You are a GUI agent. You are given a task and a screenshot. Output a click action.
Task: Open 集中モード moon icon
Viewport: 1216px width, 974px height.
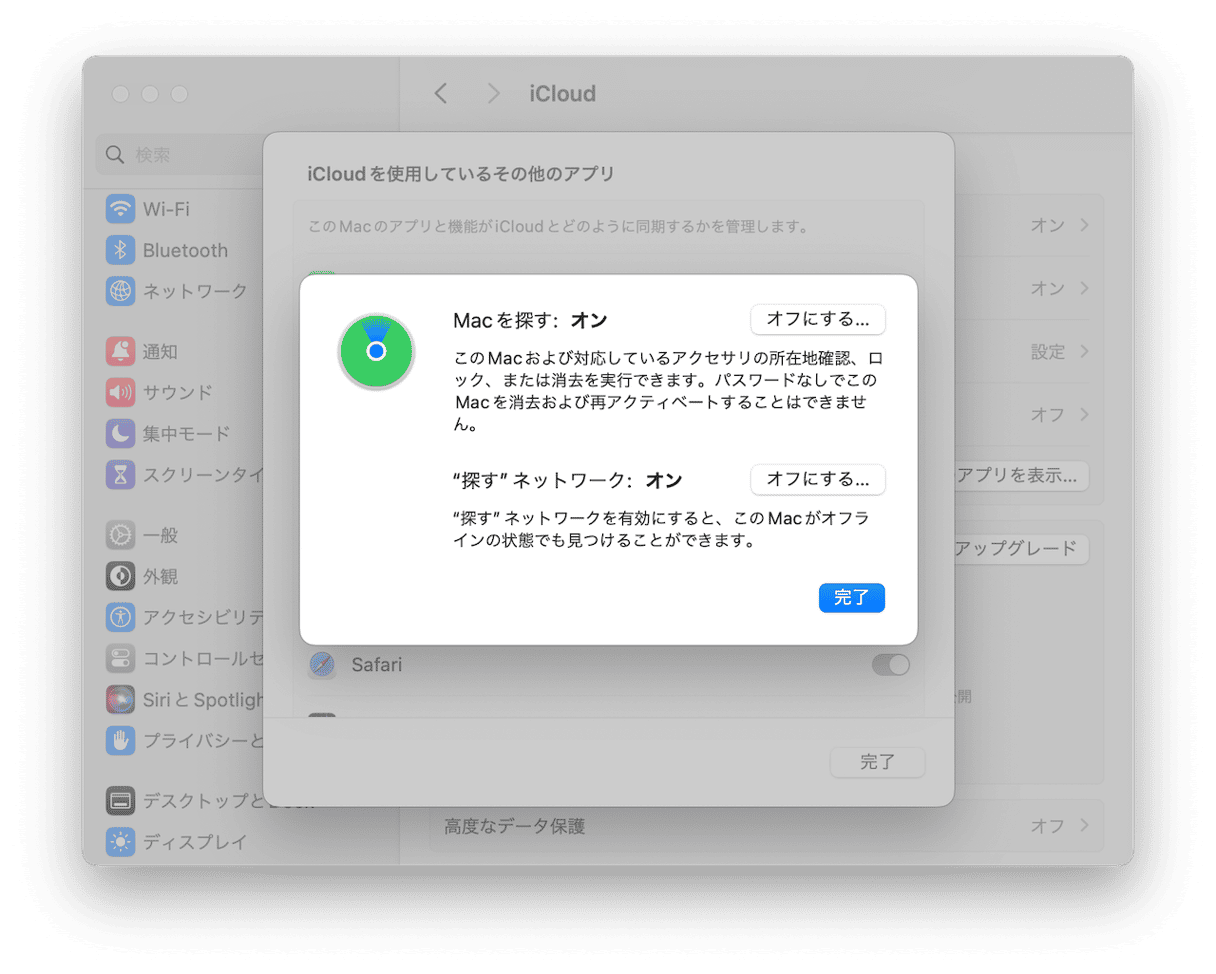tap(121, 434)
